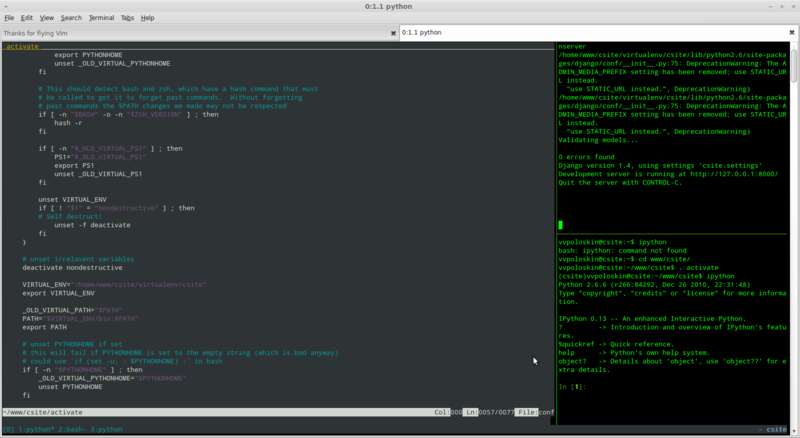Screen dimensions: 800x438
Task: Click the 'hash -r' command line
Action: 68,123
